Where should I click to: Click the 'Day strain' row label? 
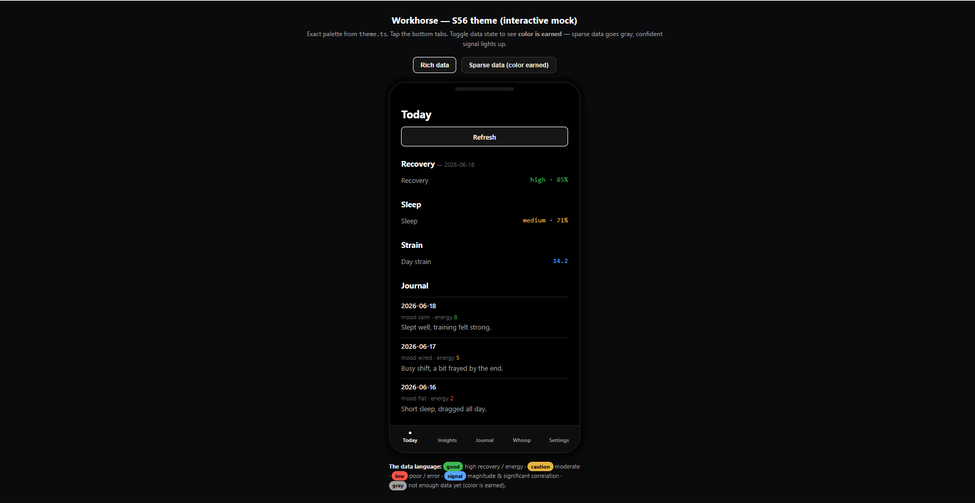(x=416, y=262)
